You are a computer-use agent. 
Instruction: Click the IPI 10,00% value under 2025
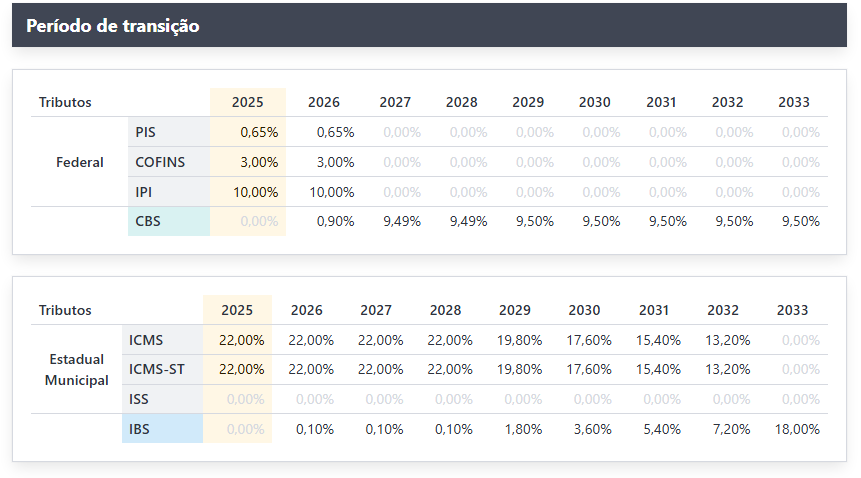pos(256,192)
